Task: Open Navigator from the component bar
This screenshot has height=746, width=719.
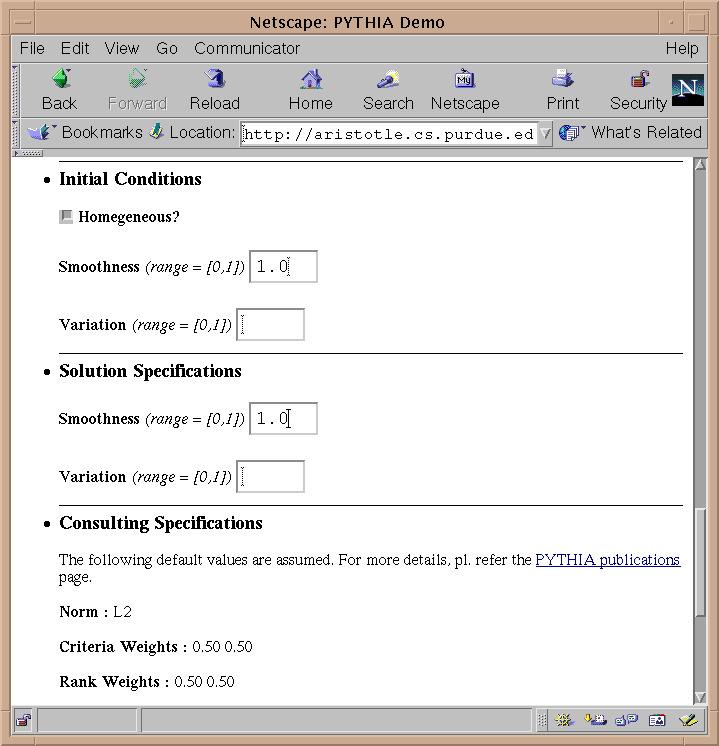Action: [x=564, y=720]
